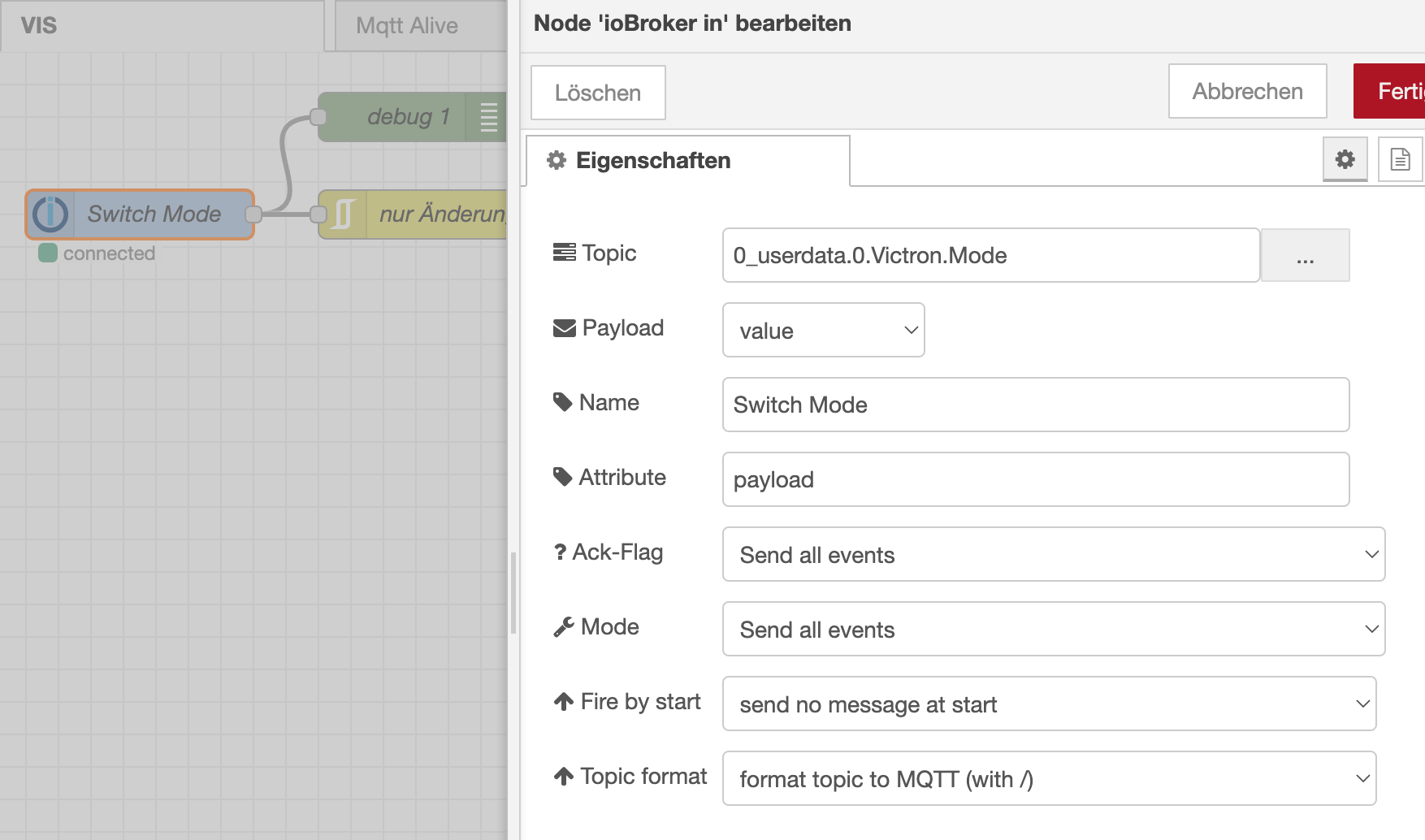Click into the Topic input field

(991, 255)
